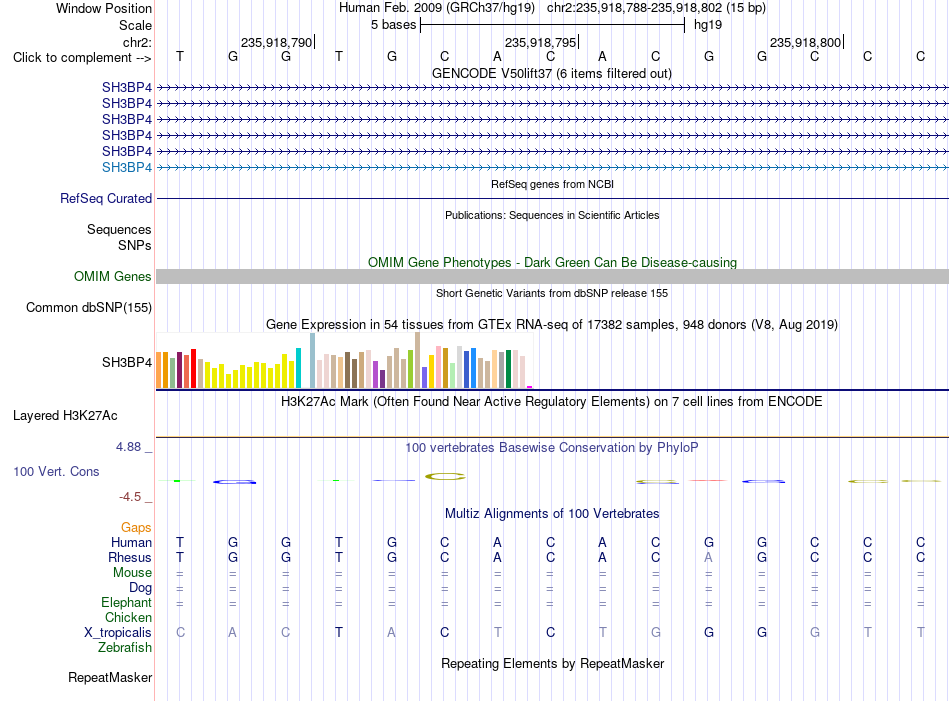Open '100 vertebrates Basewise Conservation by PhyloP' title
The height and width of the screenshot is (701, 950).
tap(552, 448)
